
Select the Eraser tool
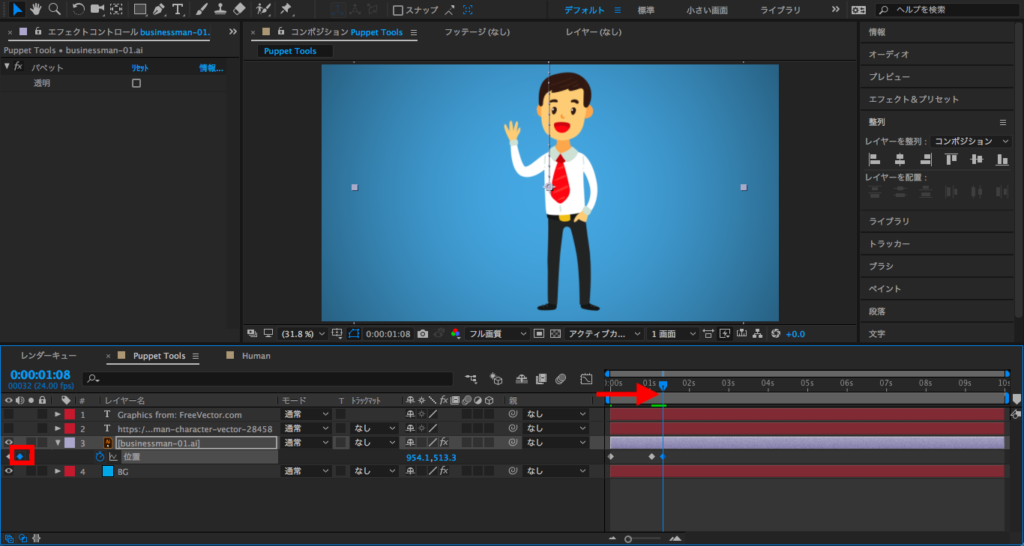point(238,9)
